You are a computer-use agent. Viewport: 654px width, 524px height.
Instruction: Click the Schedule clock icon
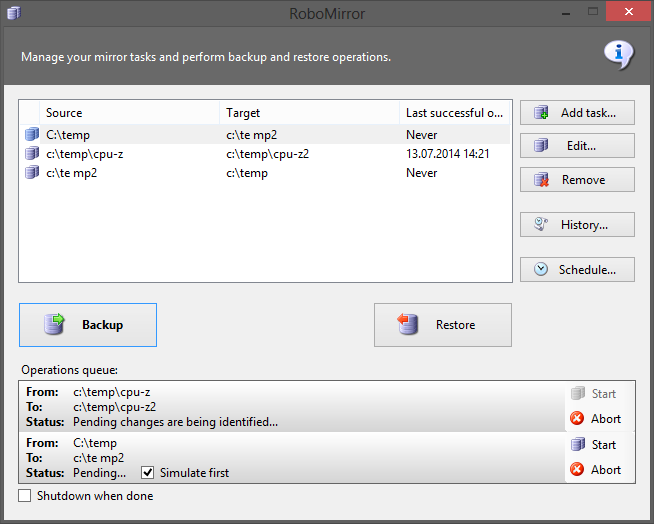541,269
